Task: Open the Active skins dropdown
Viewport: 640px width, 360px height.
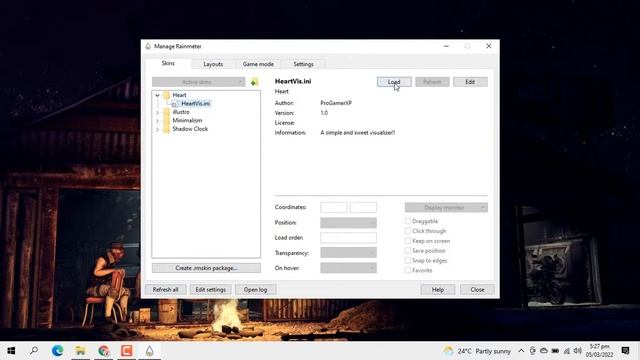Action: (199, 82)
